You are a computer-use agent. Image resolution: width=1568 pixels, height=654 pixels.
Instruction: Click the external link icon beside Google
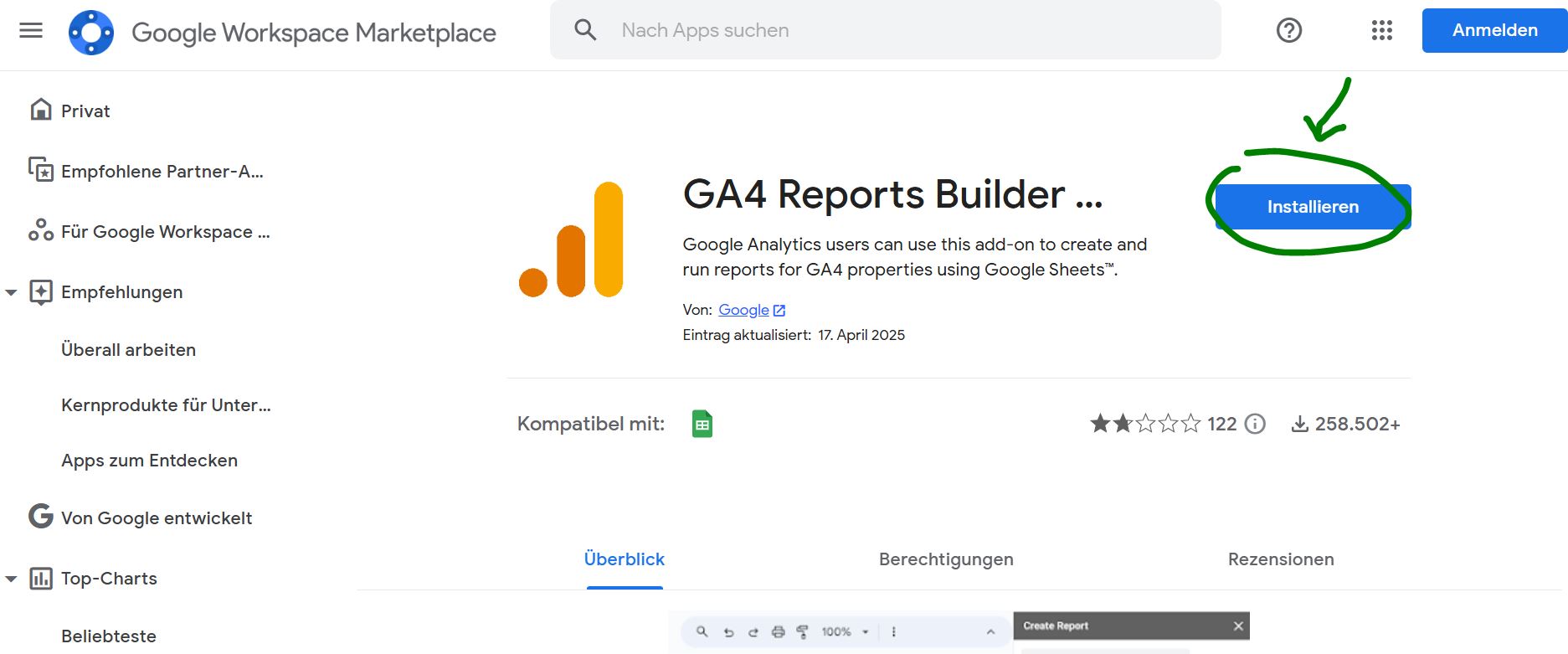(779, 311)
